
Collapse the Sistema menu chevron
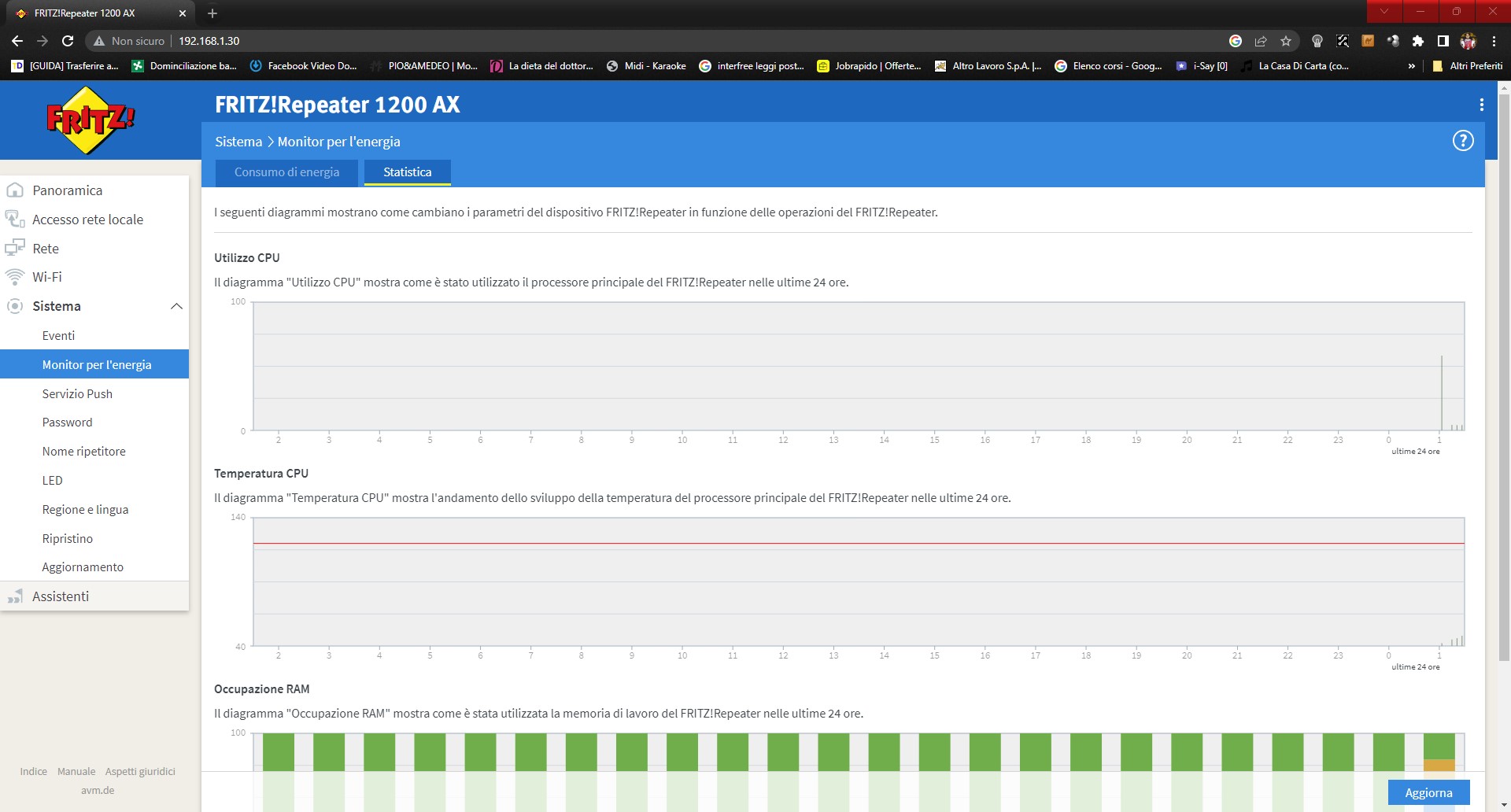coord(176,306)
